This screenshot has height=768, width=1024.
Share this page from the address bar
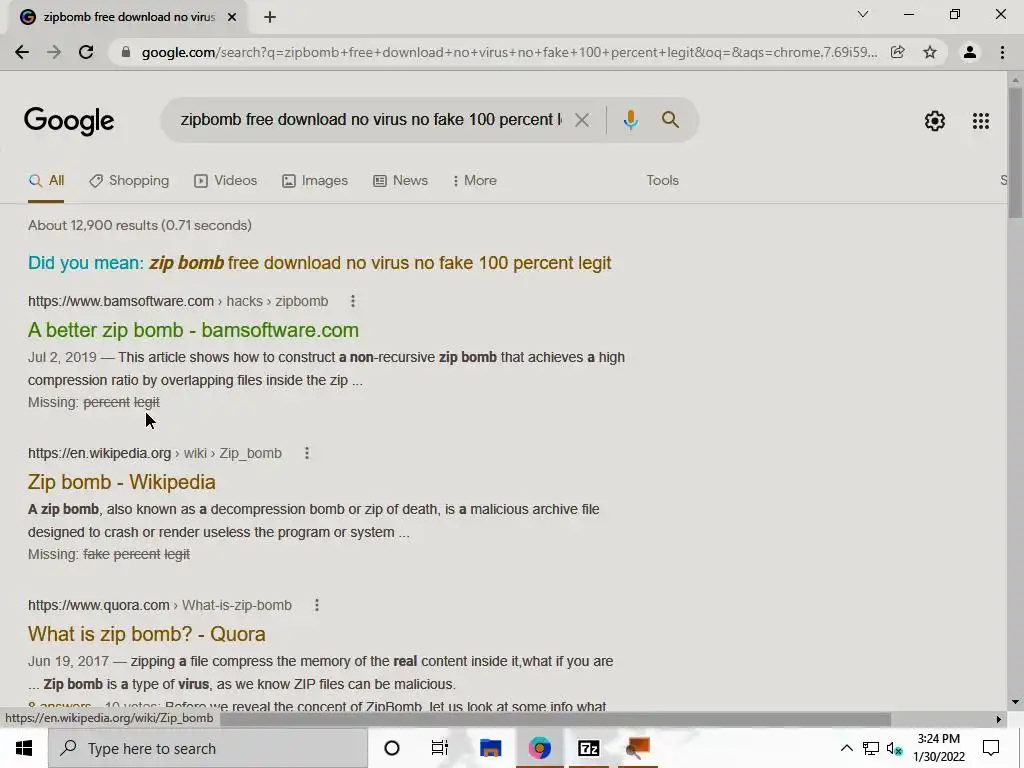point(897,52)
